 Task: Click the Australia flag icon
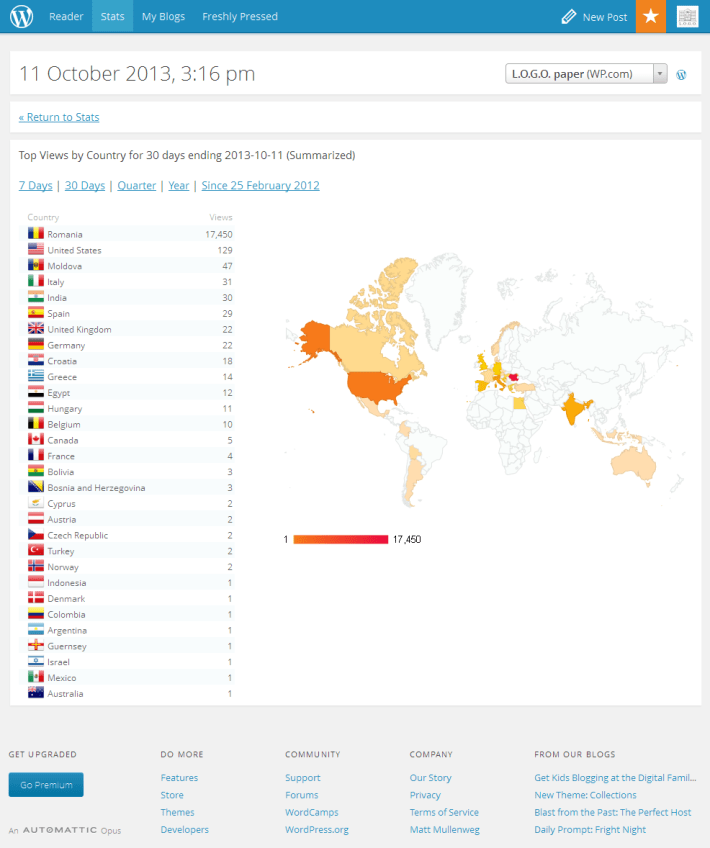(x=36, y=693)
